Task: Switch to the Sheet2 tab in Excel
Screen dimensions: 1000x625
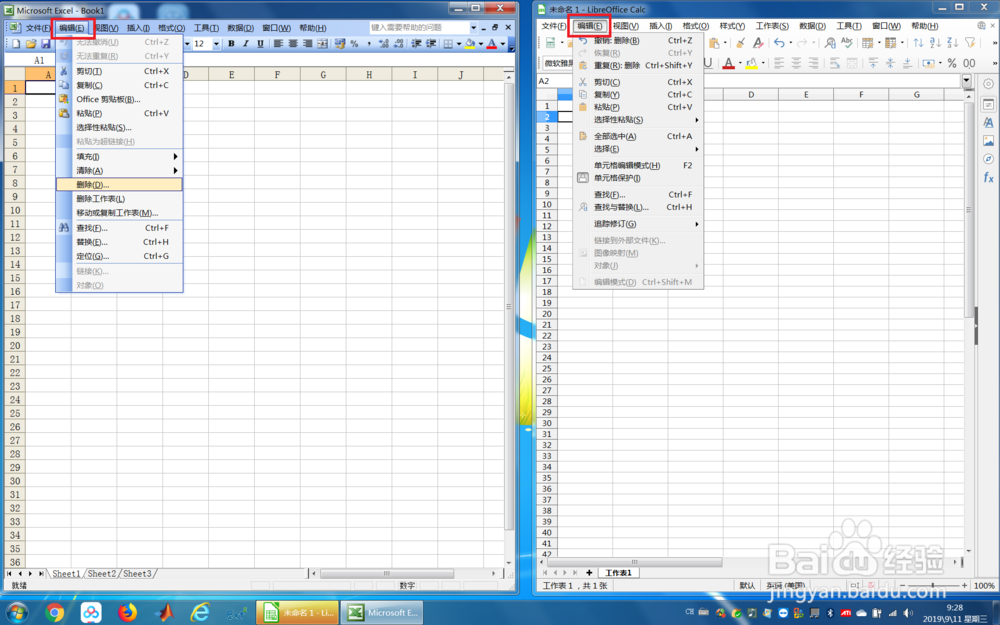Action: pyautogui.click(x=102, y=573)
